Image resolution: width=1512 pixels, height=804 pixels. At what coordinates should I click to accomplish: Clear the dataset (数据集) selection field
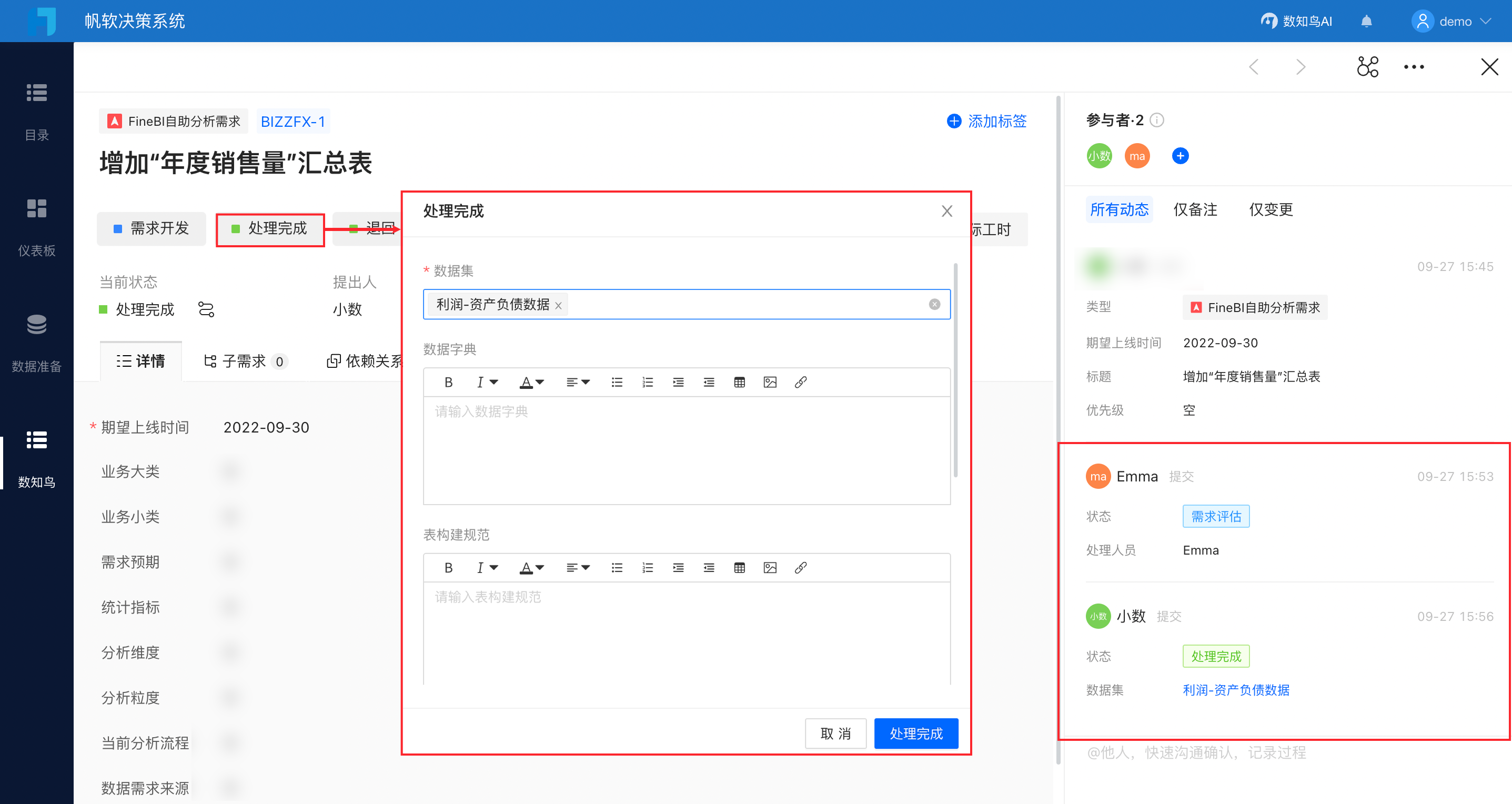[934, 305]
